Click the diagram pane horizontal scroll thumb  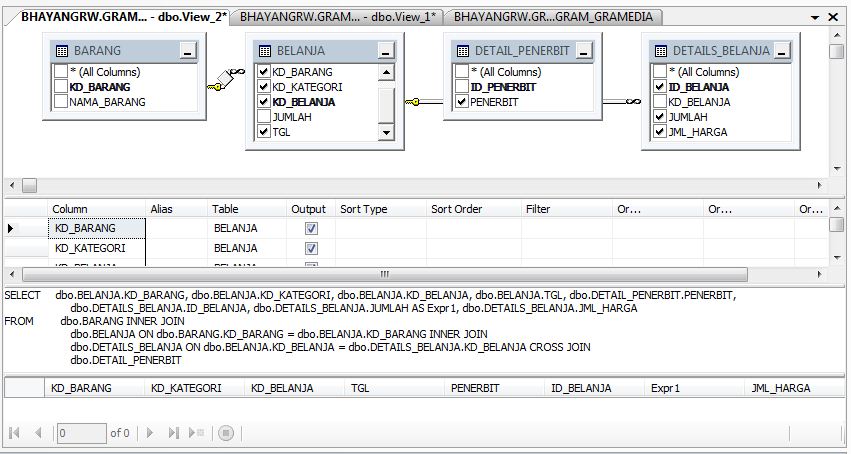(29, 186)
